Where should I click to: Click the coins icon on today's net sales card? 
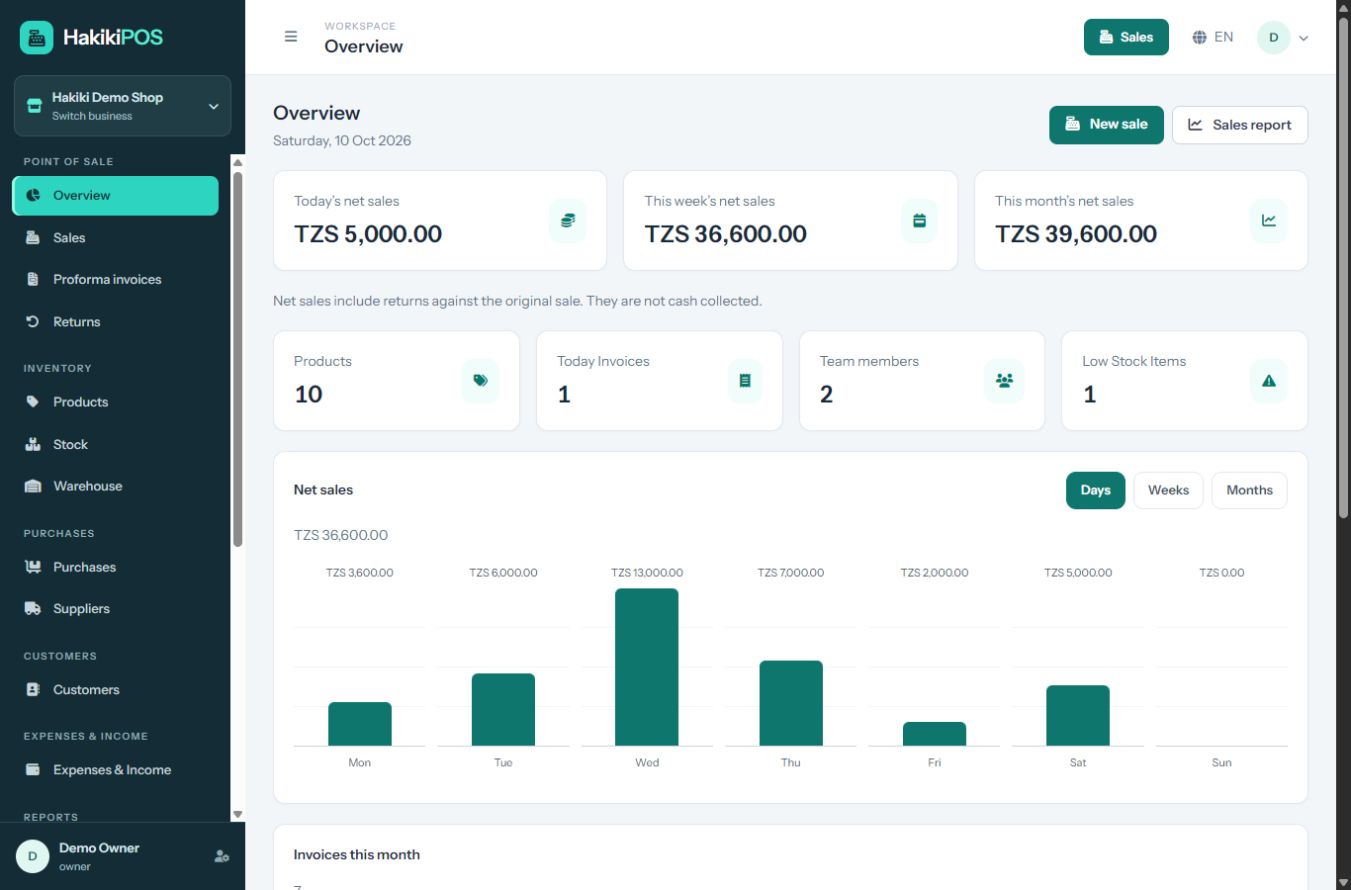568,220
